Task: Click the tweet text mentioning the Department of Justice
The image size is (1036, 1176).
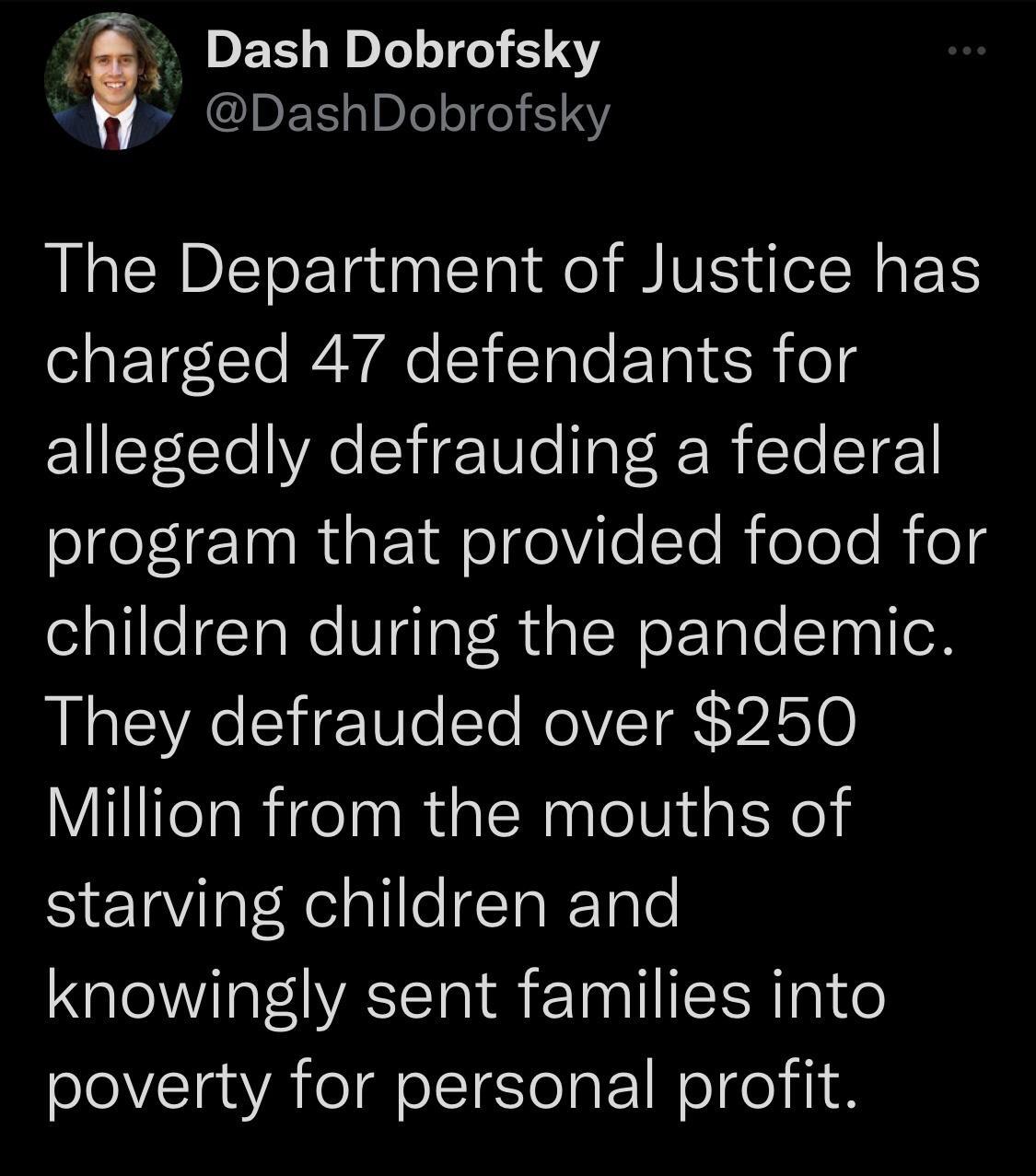Action: 513,267
